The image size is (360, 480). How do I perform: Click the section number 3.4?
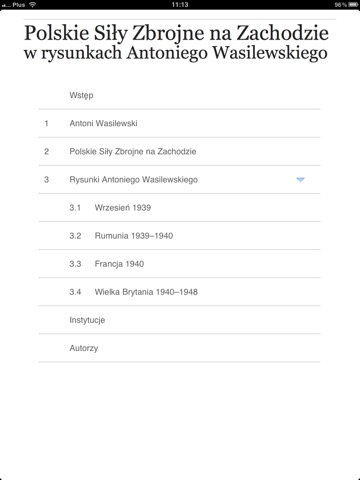point(75,292)
